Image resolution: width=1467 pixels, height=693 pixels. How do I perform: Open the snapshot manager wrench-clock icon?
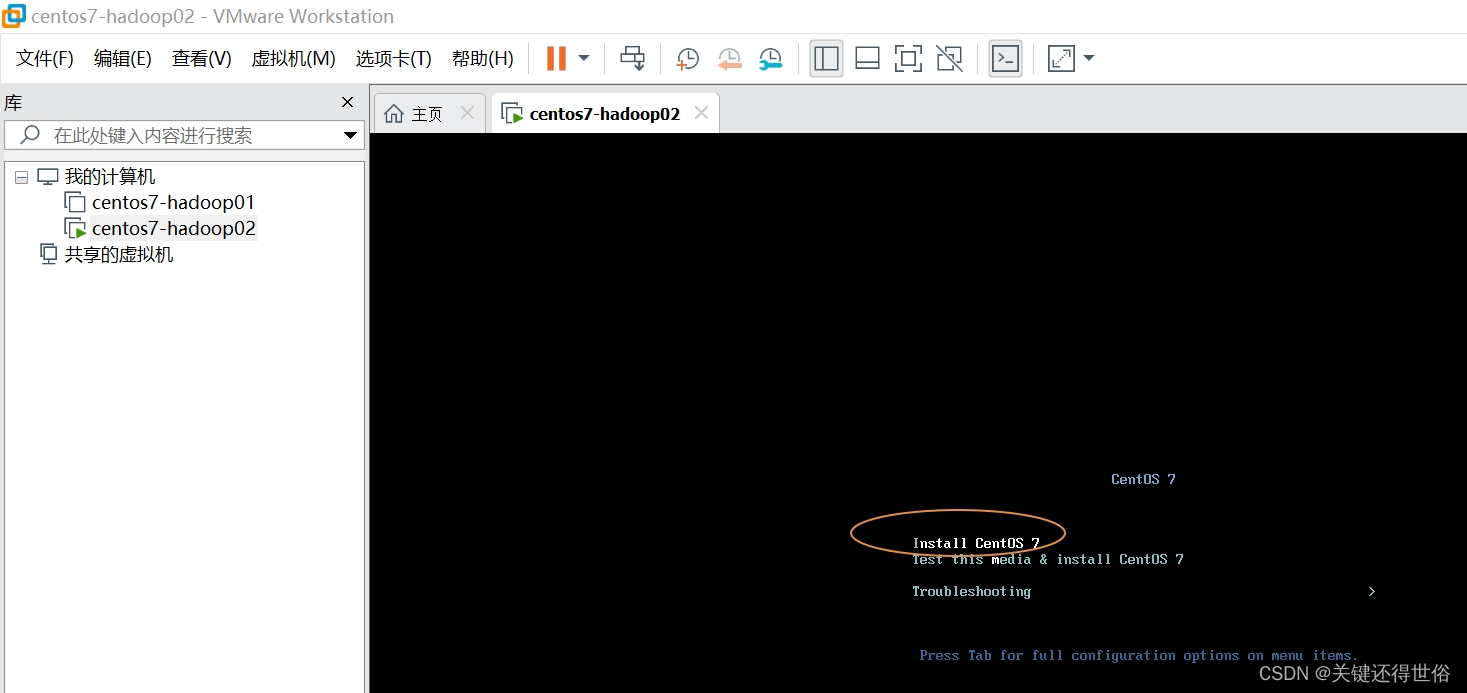(x=770, y=59)
